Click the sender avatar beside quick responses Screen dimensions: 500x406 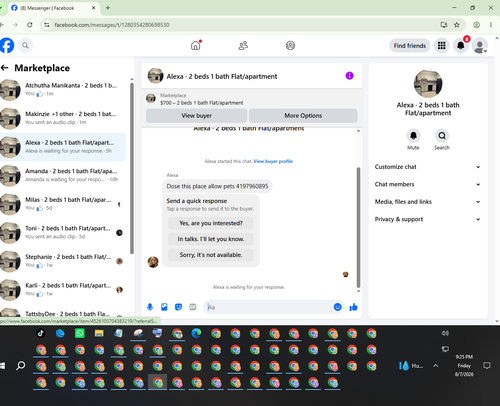click(x=153, y=262)
